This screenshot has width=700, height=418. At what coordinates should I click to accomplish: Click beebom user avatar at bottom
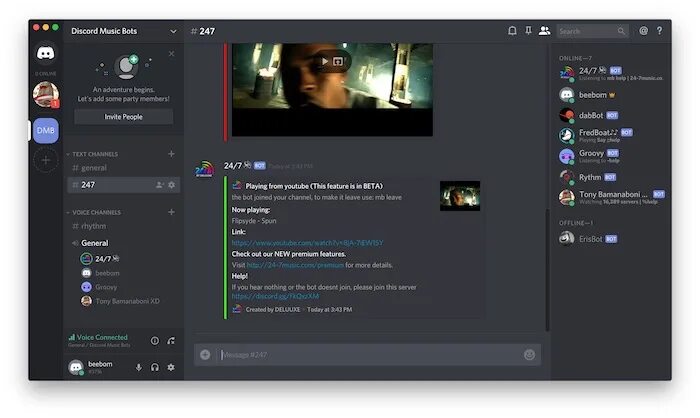[76, 367]
